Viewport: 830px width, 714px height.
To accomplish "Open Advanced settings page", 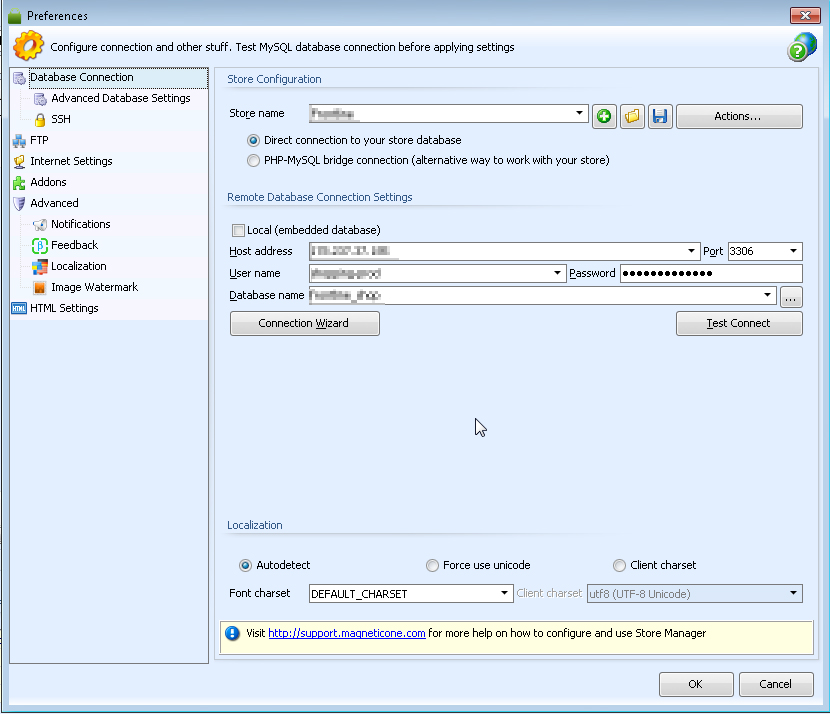I will pyautogui.click(x=55, y=203).
